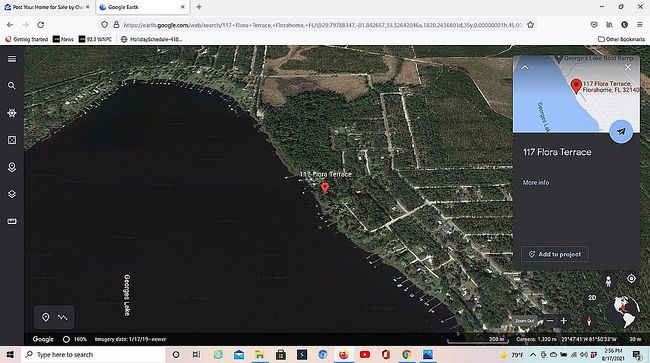The image size is (650, 363).
Task: Toggle the 2D view button
Action: click(592, 298)
